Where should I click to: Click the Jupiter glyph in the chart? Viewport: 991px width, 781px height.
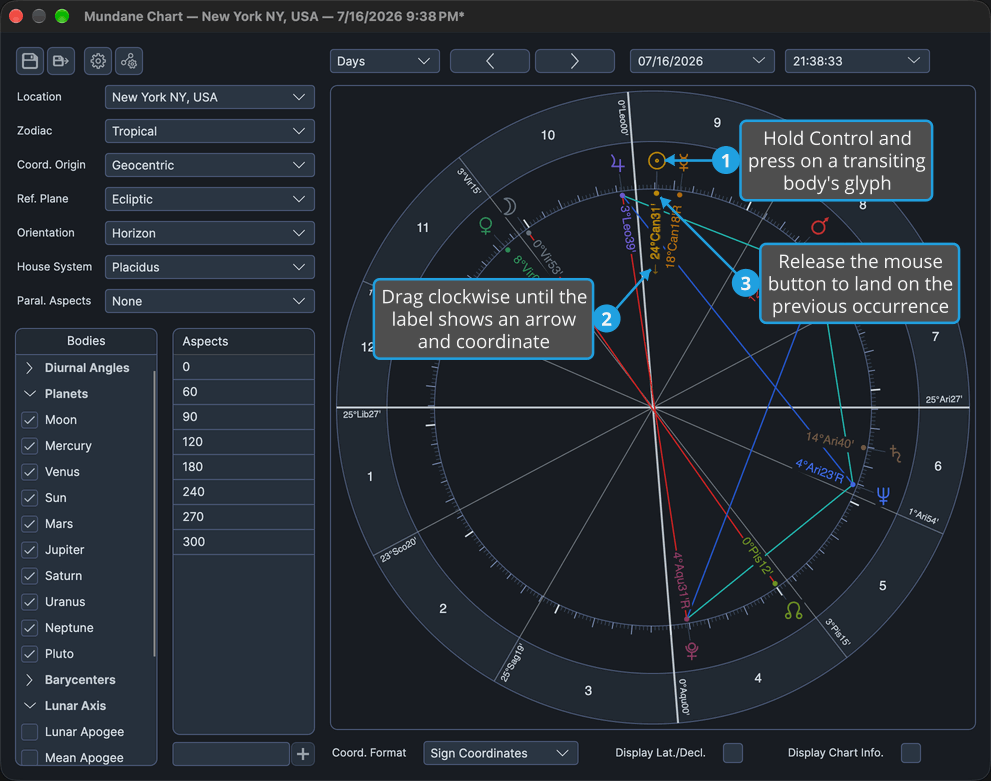tap(617, 164)
